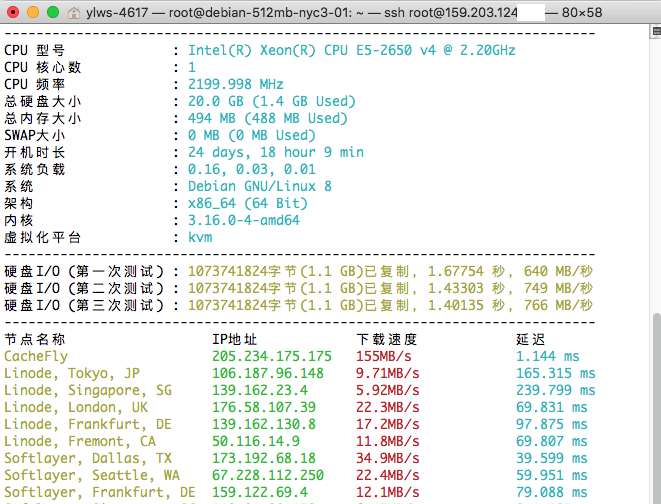Viewport: 661px width, 504px height.
Task: Click Softlayer Frankfurt latency 79.088 ms
Action: [x=551, y=492]
